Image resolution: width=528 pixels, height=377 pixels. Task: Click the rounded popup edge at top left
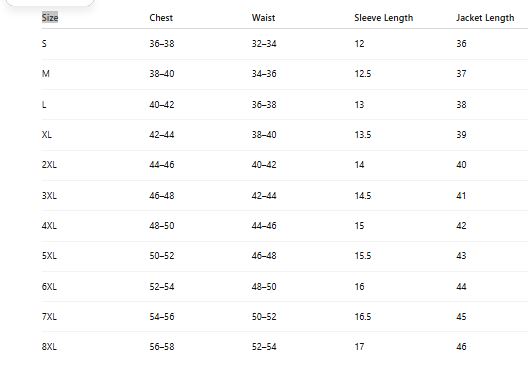click(50, 3)
